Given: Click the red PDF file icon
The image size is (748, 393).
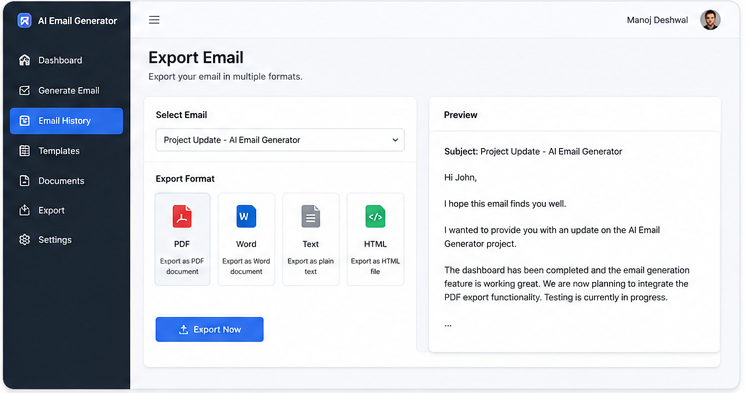Looking at the screenshot, I should [182, 217].
